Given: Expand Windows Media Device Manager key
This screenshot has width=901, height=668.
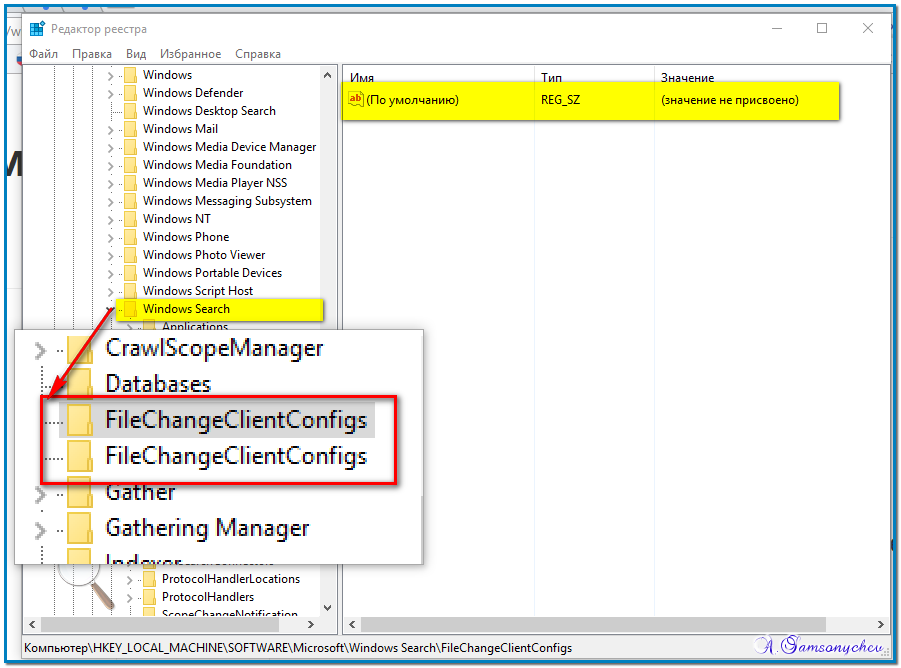Looking at the screenshot, I should [110, 147].
